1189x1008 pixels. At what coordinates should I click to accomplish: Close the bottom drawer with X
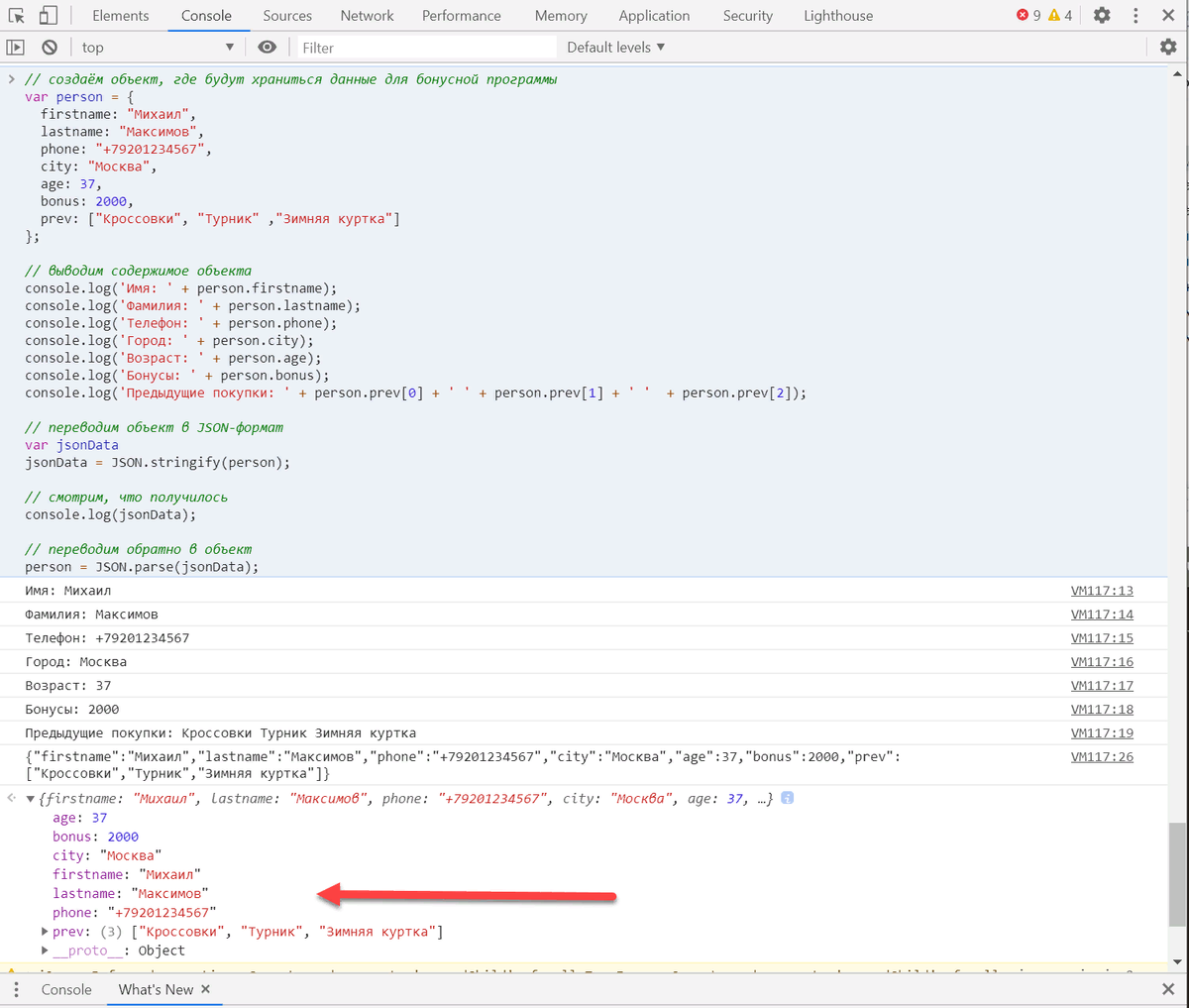click(x=1168, y=989)
